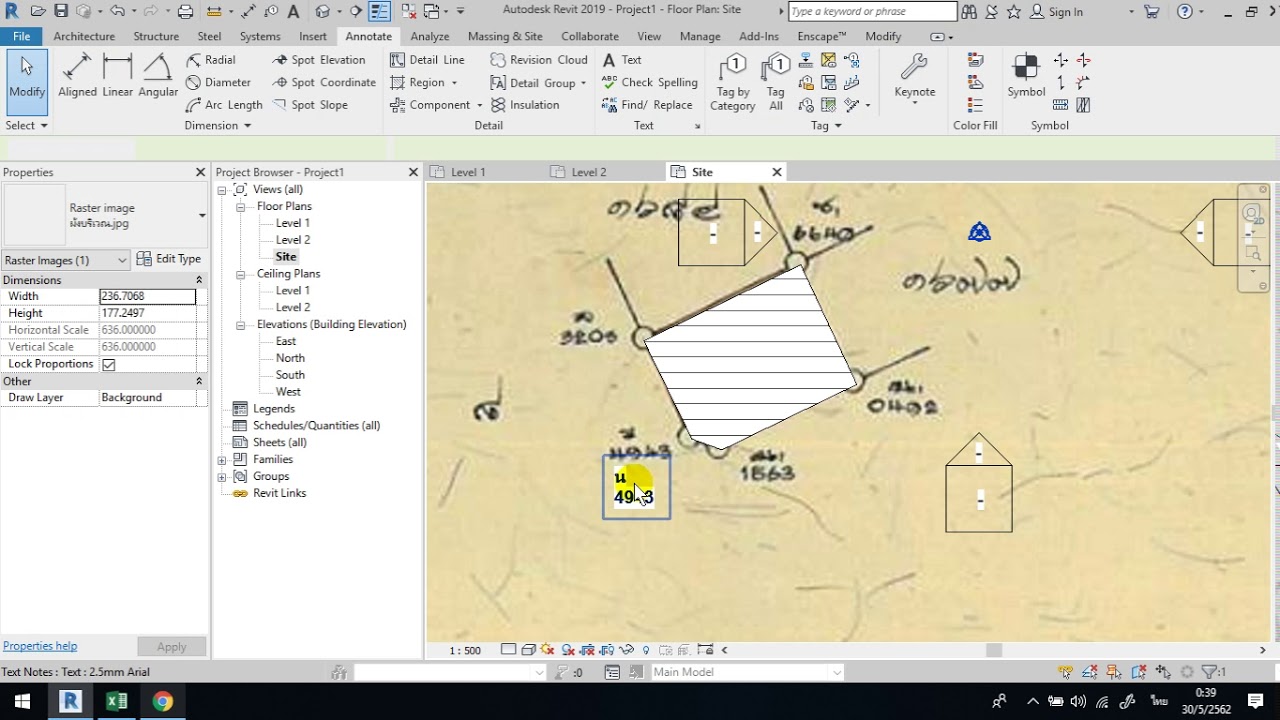Expand the Groups tree node
Image resolution: width=1280 pixels, height=720 pixels.
pyautogui.click(x=222, y=477)
